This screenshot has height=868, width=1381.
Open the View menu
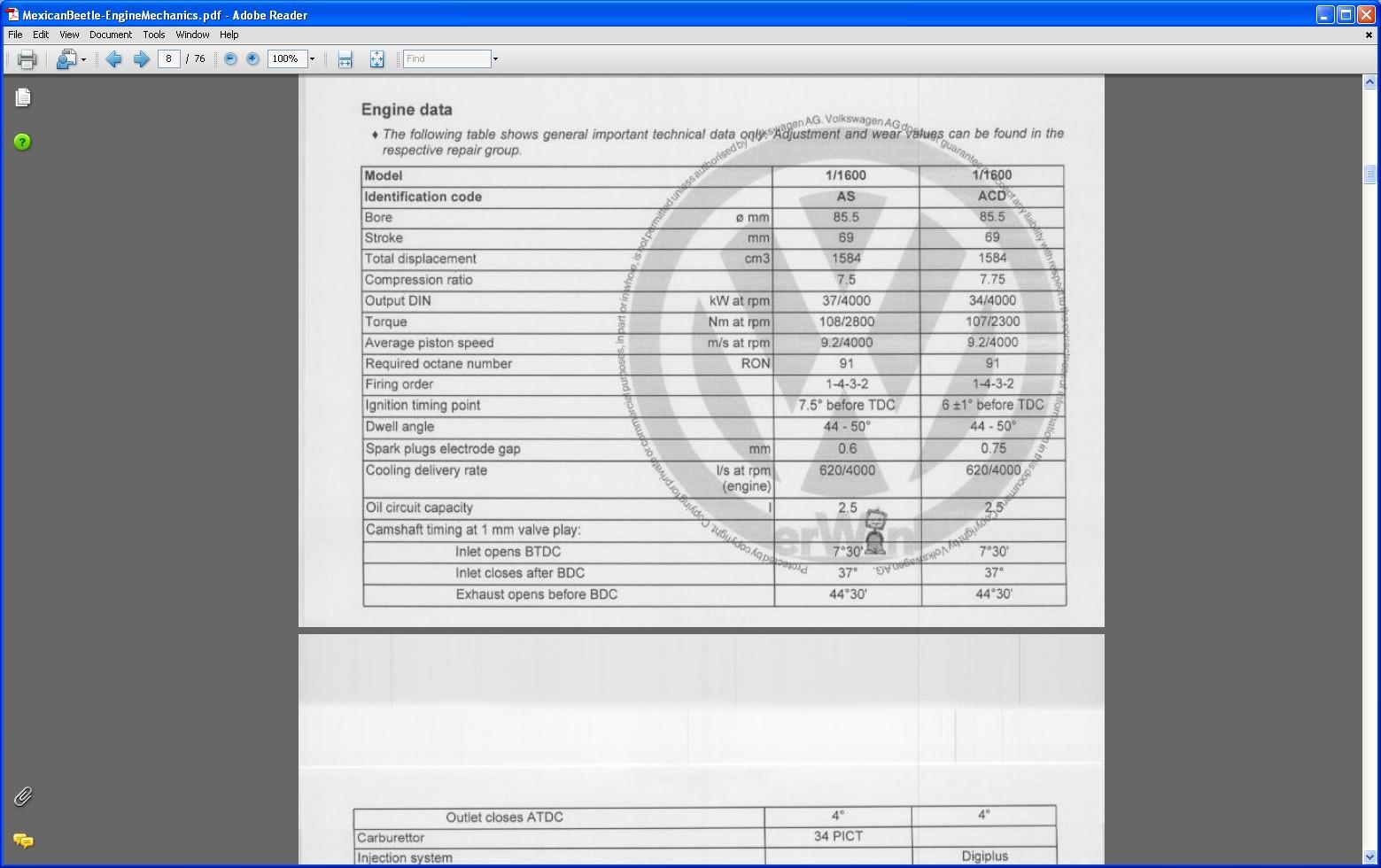pos(69,35)
